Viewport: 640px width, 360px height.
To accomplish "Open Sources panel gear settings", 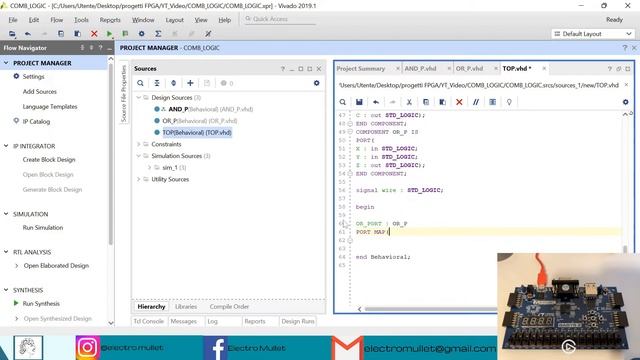I will (x=316, y=83).
